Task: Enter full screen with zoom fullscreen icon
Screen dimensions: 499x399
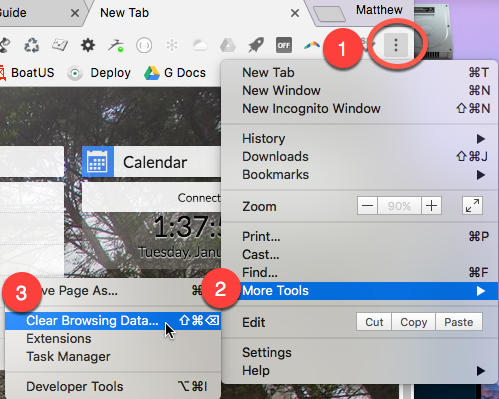Action: [x=472, y=205]
